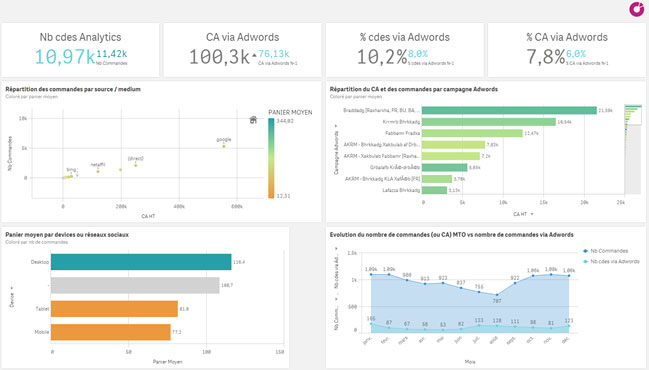Screen dimensions: 649x370
Task: Click the '344,02' legend maximum value
Action: point(285,121)
